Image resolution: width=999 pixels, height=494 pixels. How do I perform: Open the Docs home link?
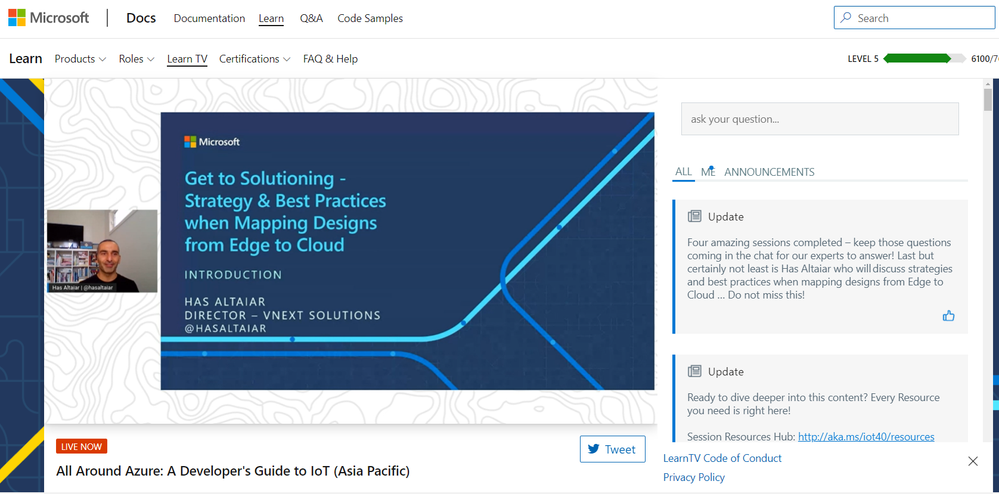141,18
